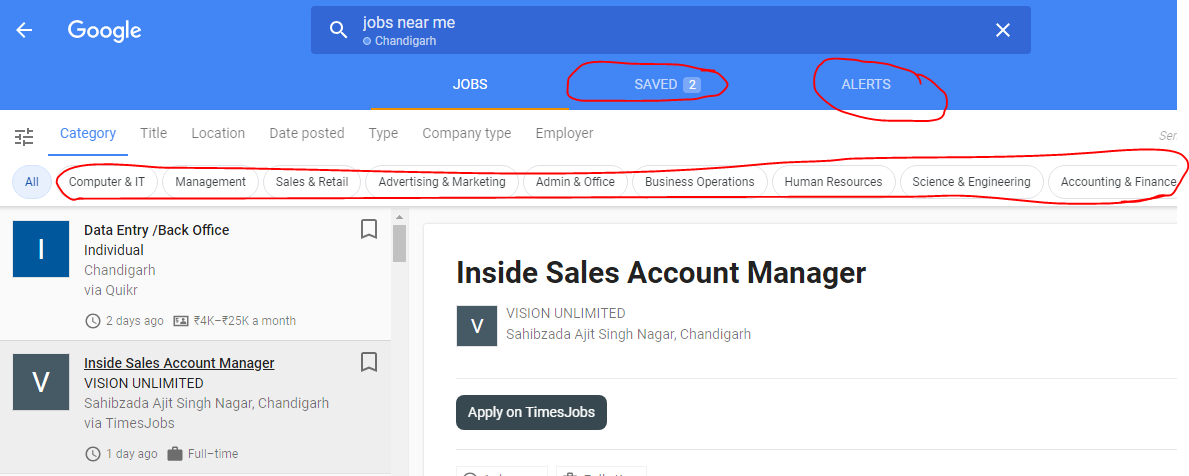Expand the Employer filter
This screenshot has width=1189, height=476.
(564, 133)
